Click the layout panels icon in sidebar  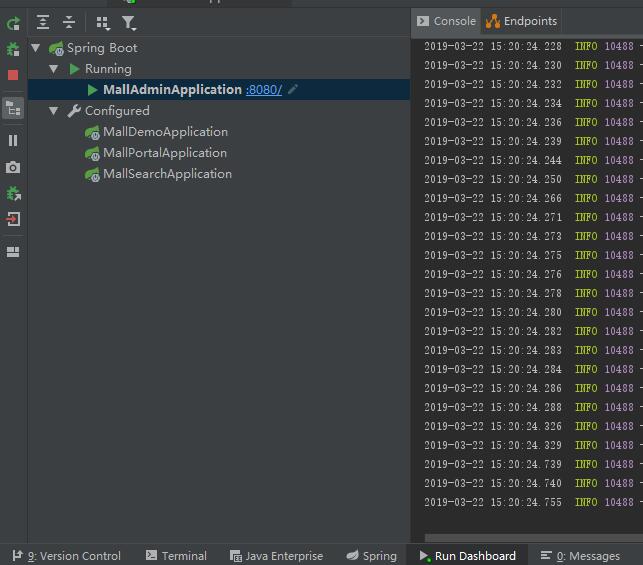[x=13, y=252]
